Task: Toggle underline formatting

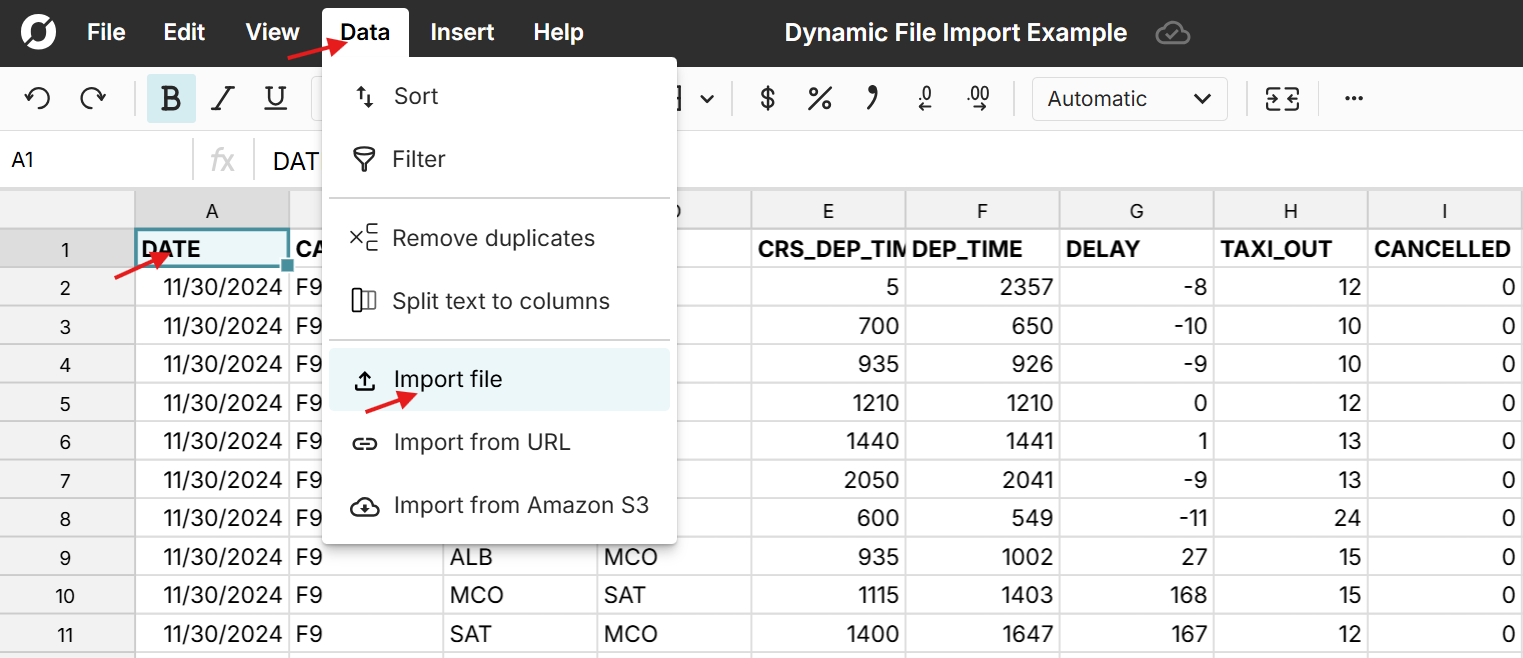Action: coord(275,98)
